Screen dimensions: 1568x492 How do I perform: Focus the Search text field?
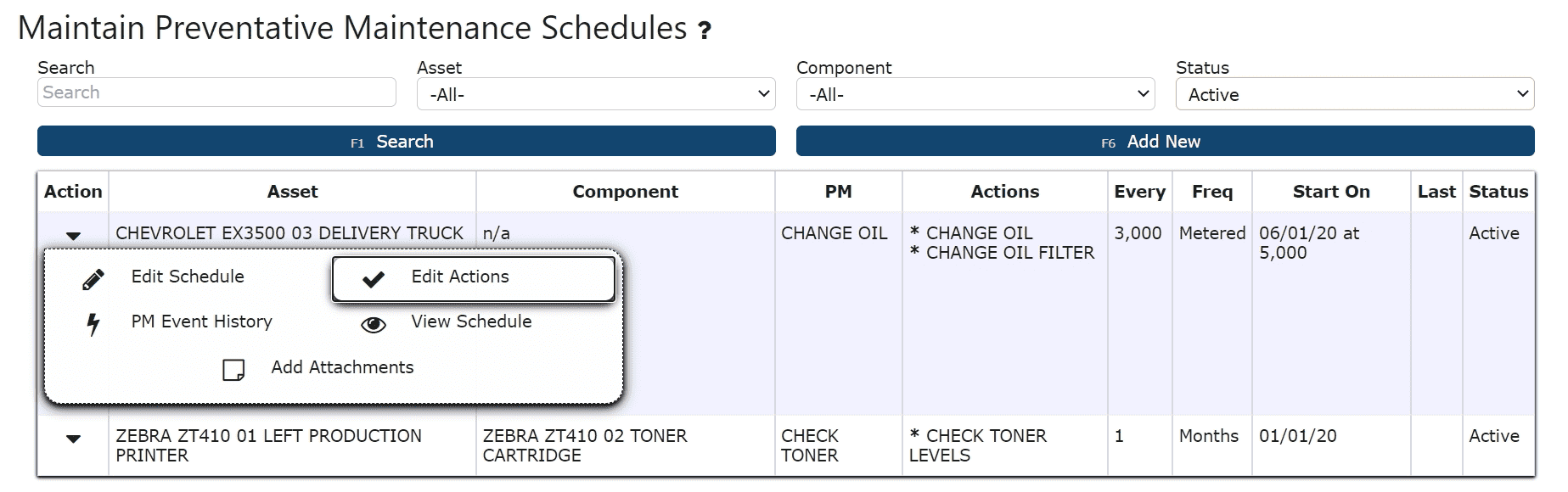click(x=216, y=92)
